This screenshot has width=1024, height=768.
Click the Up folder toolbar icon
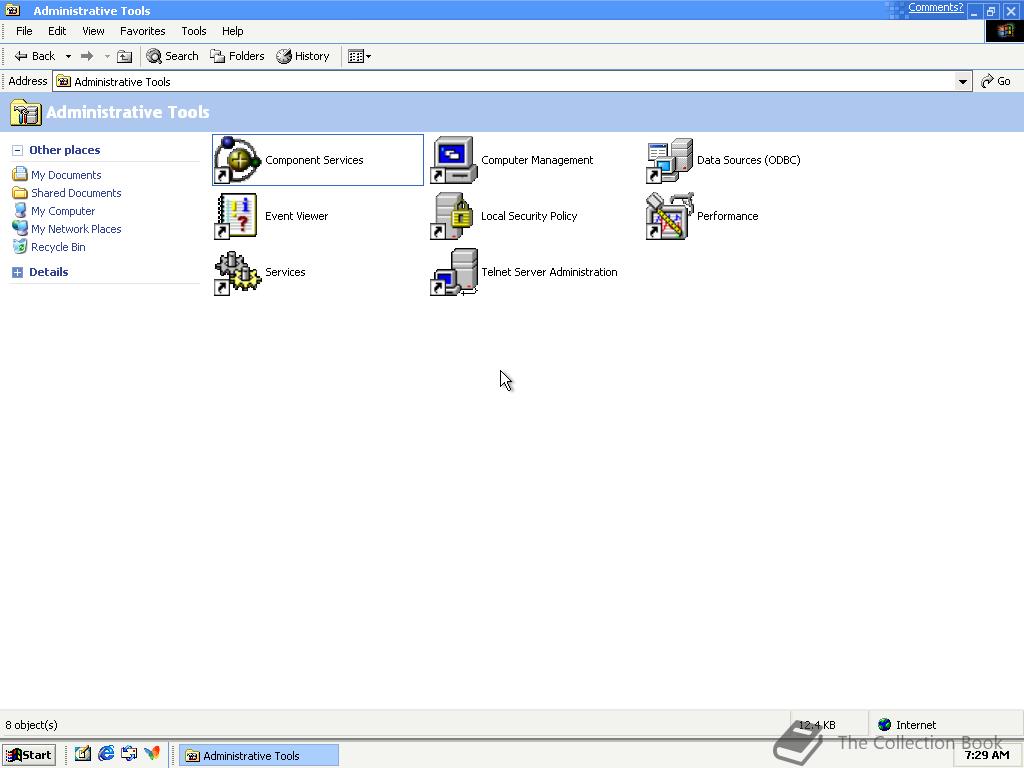coord(124,56)
